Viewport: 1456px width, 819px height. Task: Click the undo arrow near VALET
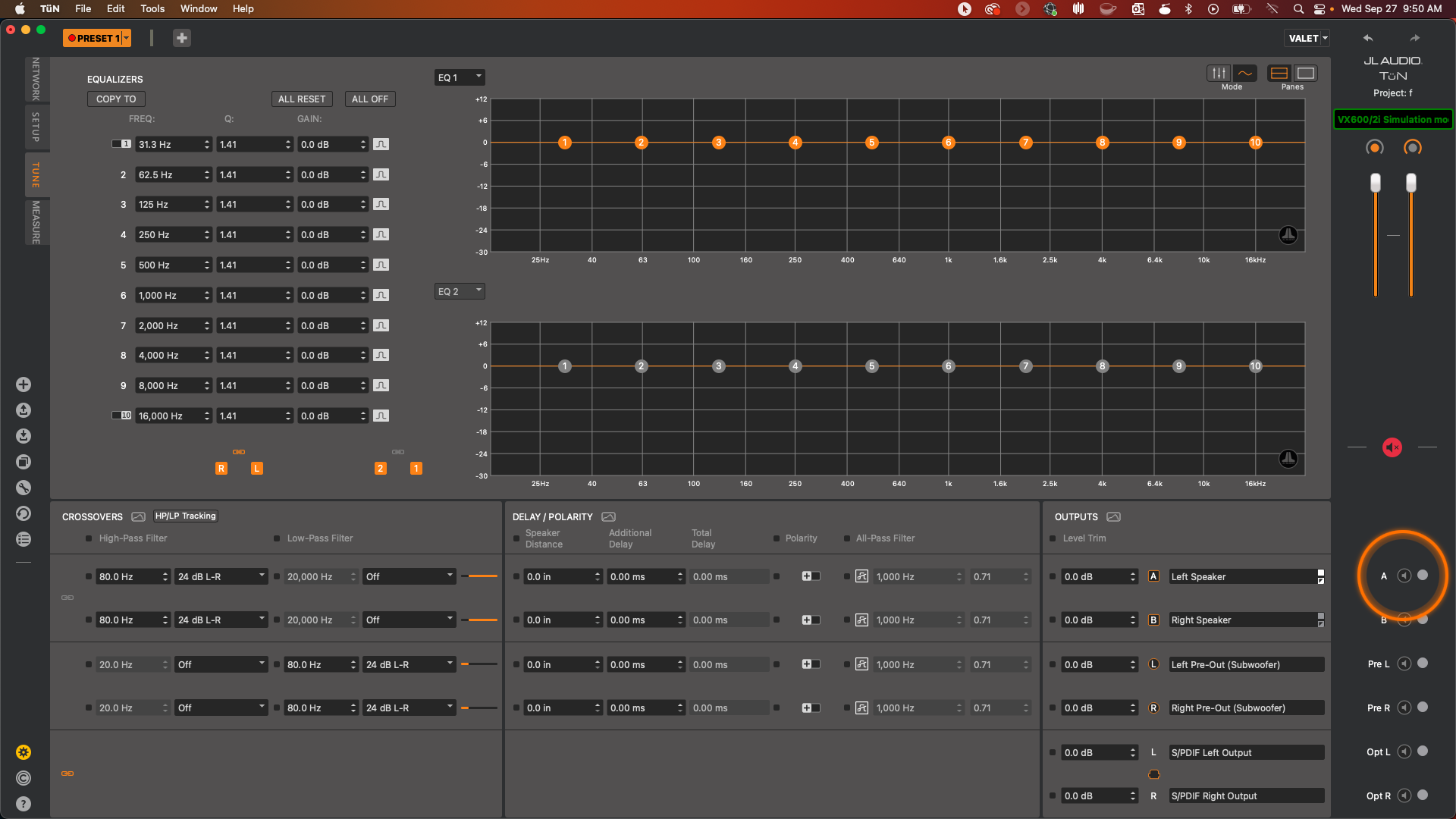click(1368, 38)
